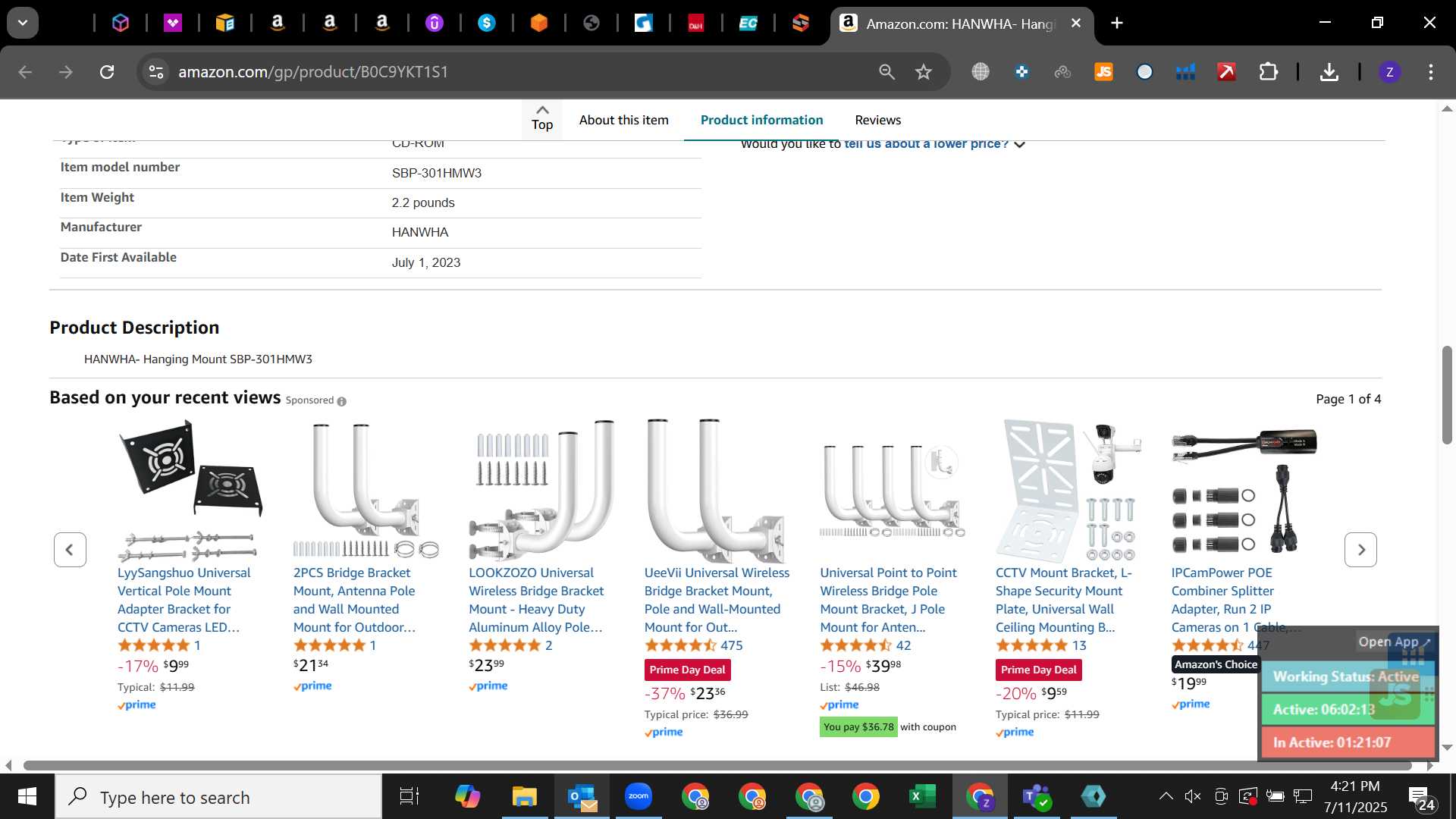
Task: Open the tab search dropdown arrow
Action: point(23,23)
